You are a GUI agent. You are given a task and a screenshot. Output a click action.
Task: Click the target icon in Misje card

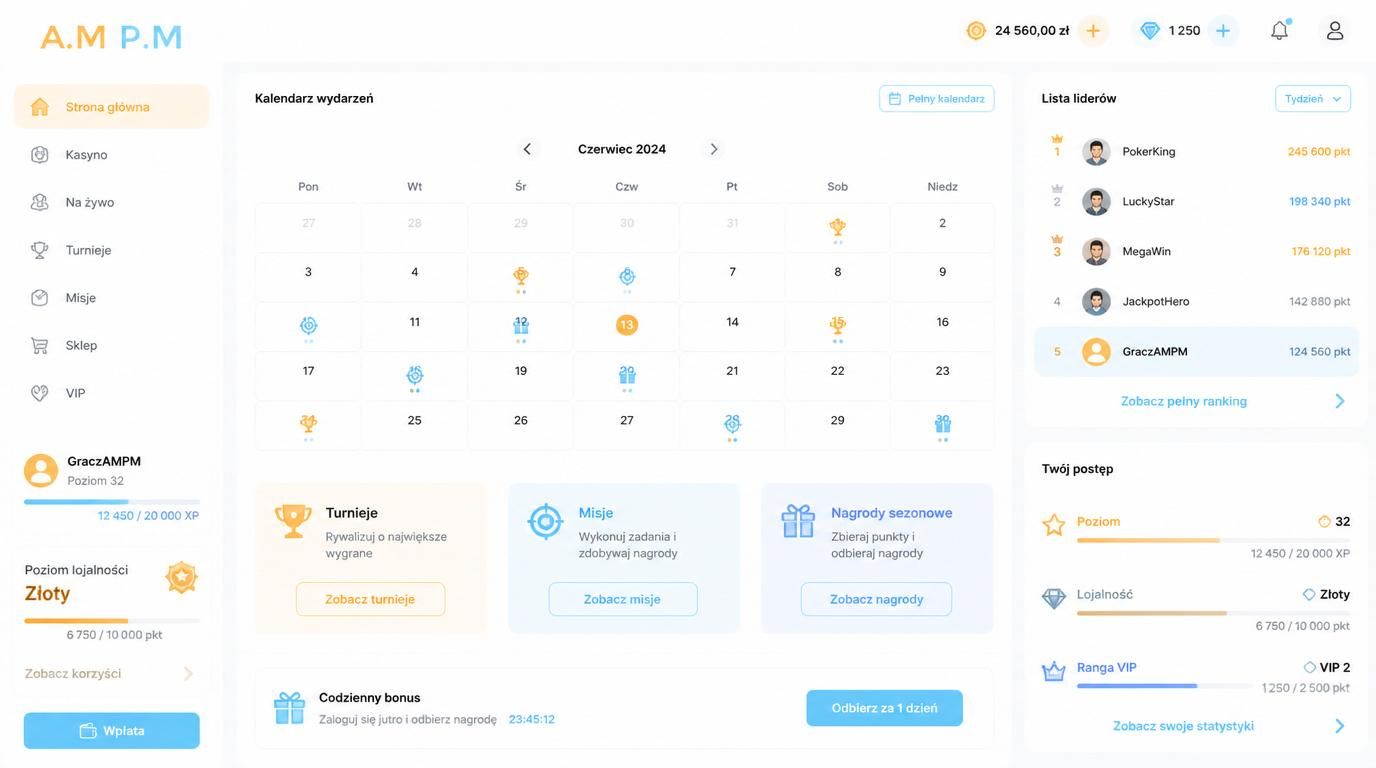(x=545, y=521)
